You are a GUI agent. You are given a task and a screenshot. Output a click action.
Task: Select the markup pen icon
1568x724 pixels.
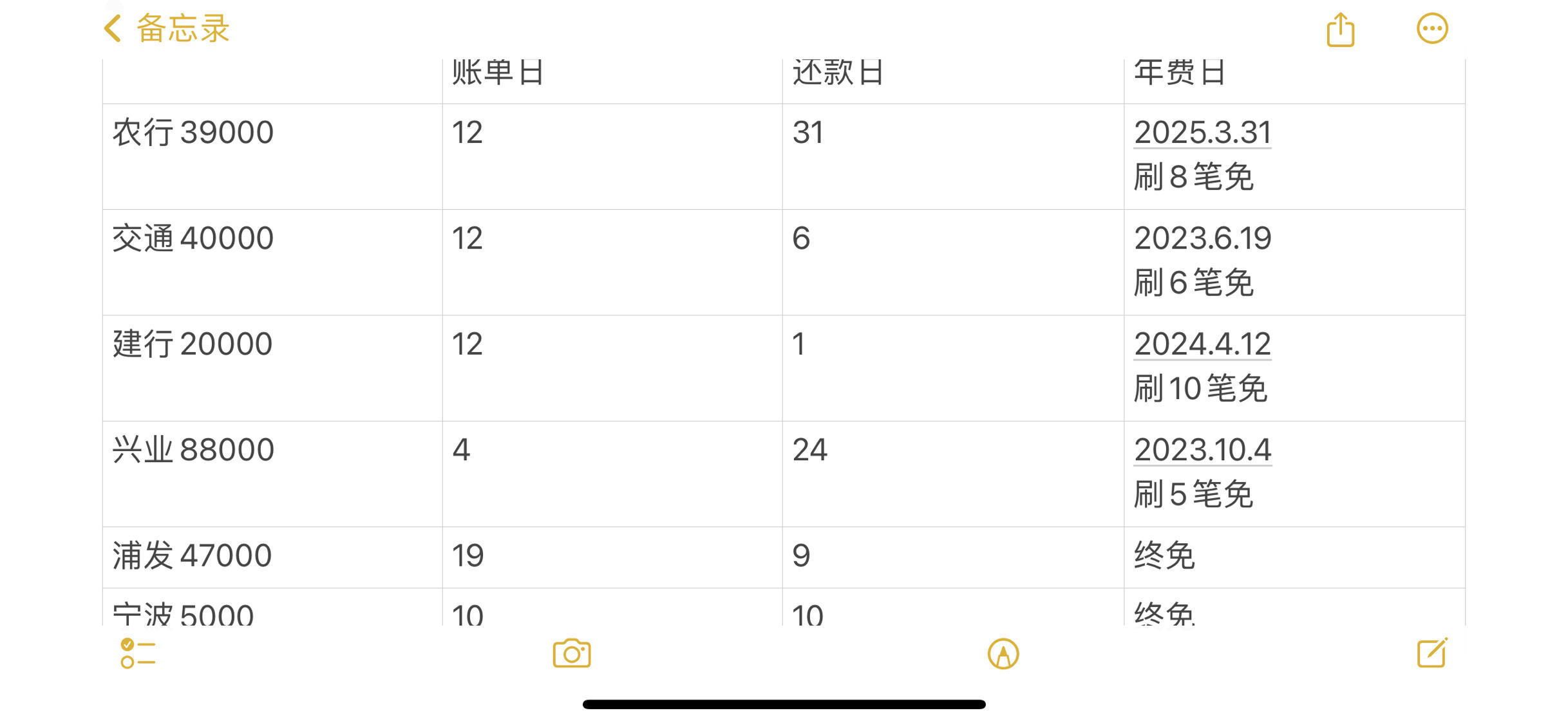tap(1003, 654)
